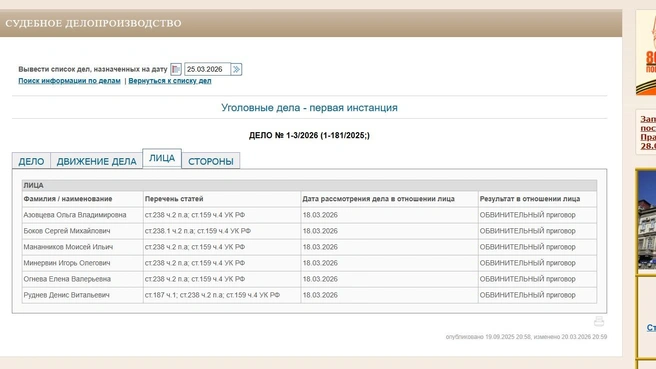Click the go arrow next to date field
Viewport: 656px width, 369px height.
pyautogui.click(x=236, y=69)
